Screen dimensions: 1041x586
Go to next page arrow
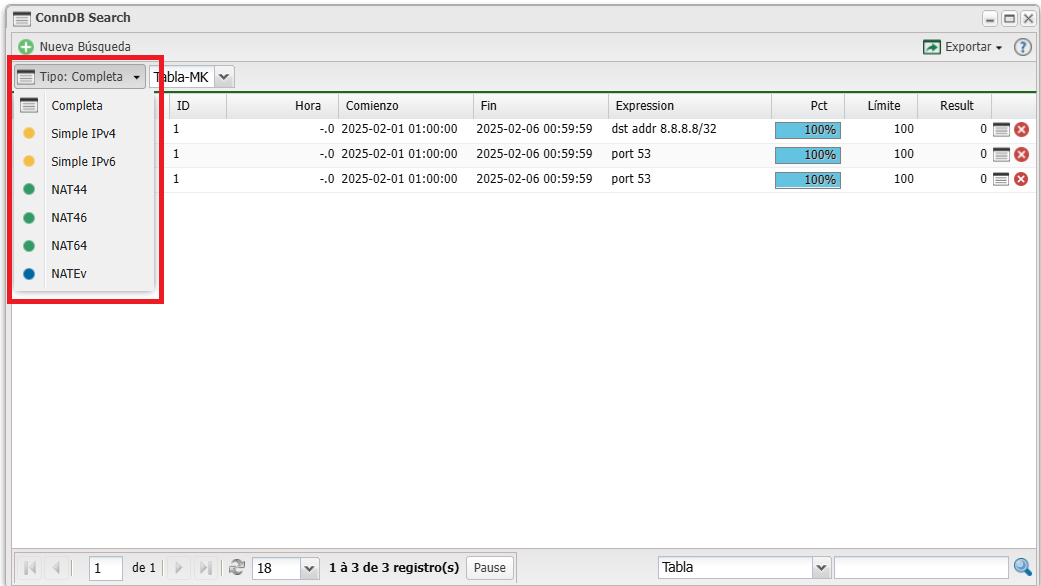click(179, 567)
